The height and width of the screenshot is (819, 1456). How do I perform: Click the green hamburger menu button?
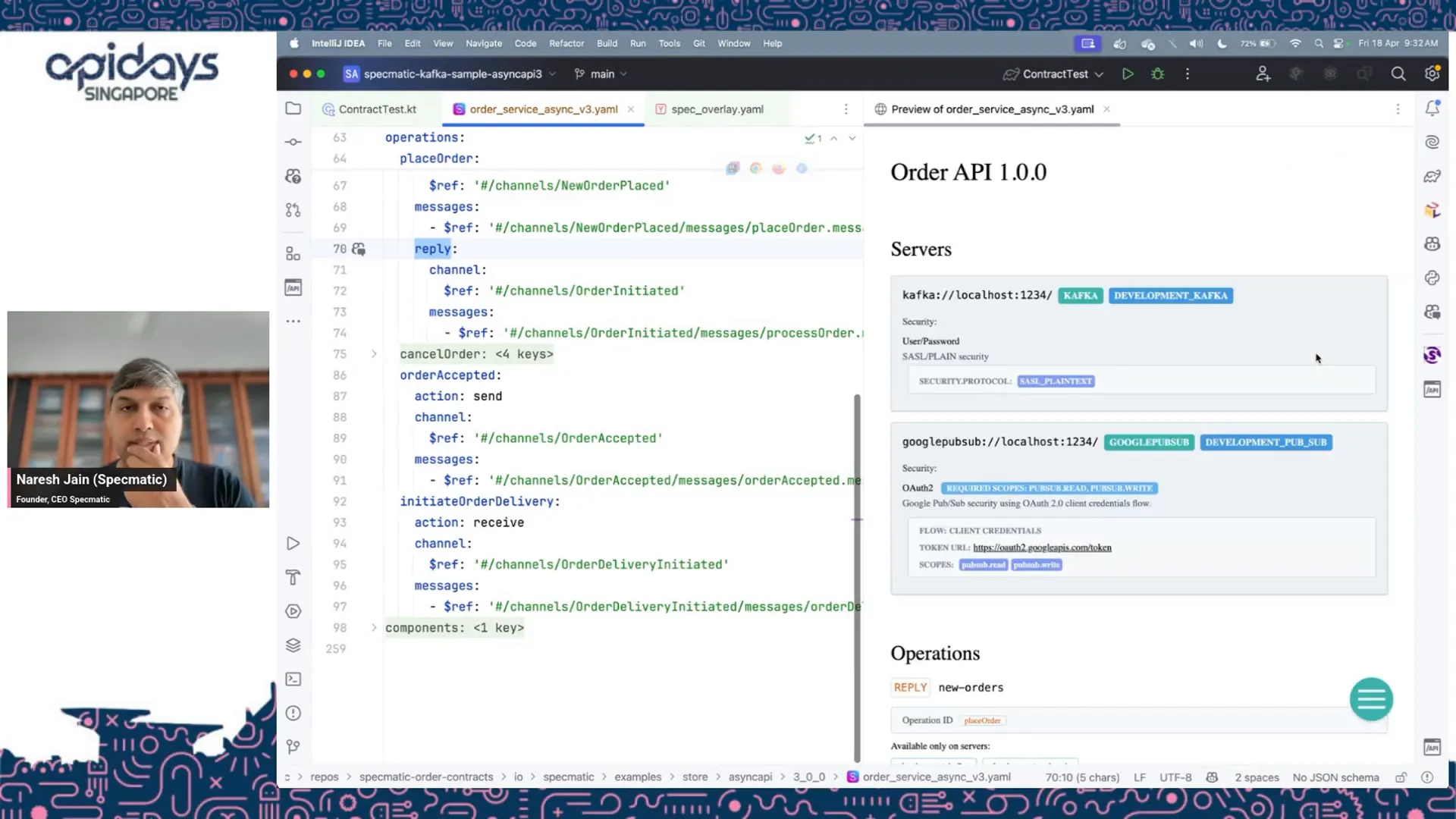pyautogui.click(x=1370, y=699)
